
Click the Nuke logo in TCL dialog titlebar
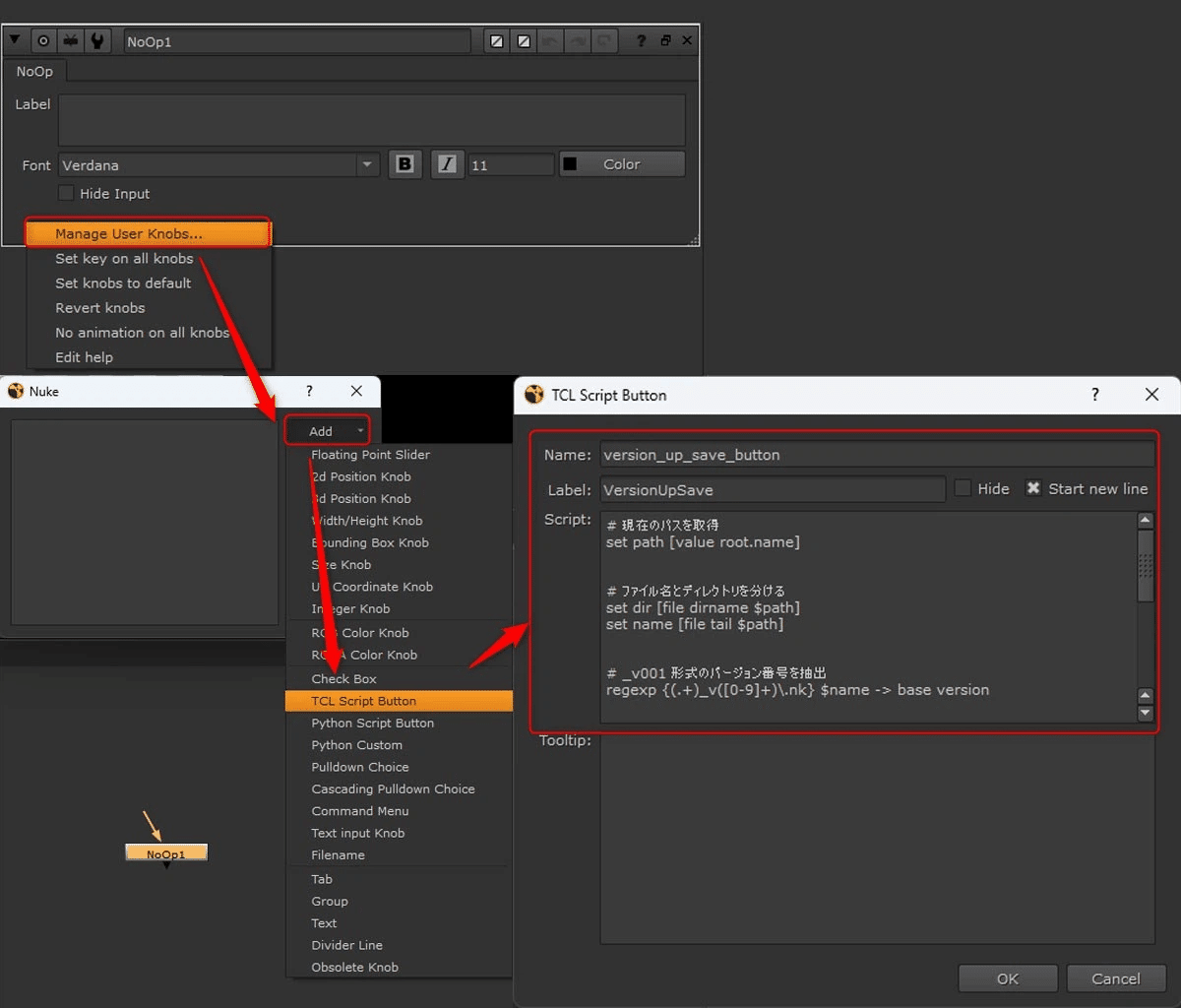534,395
